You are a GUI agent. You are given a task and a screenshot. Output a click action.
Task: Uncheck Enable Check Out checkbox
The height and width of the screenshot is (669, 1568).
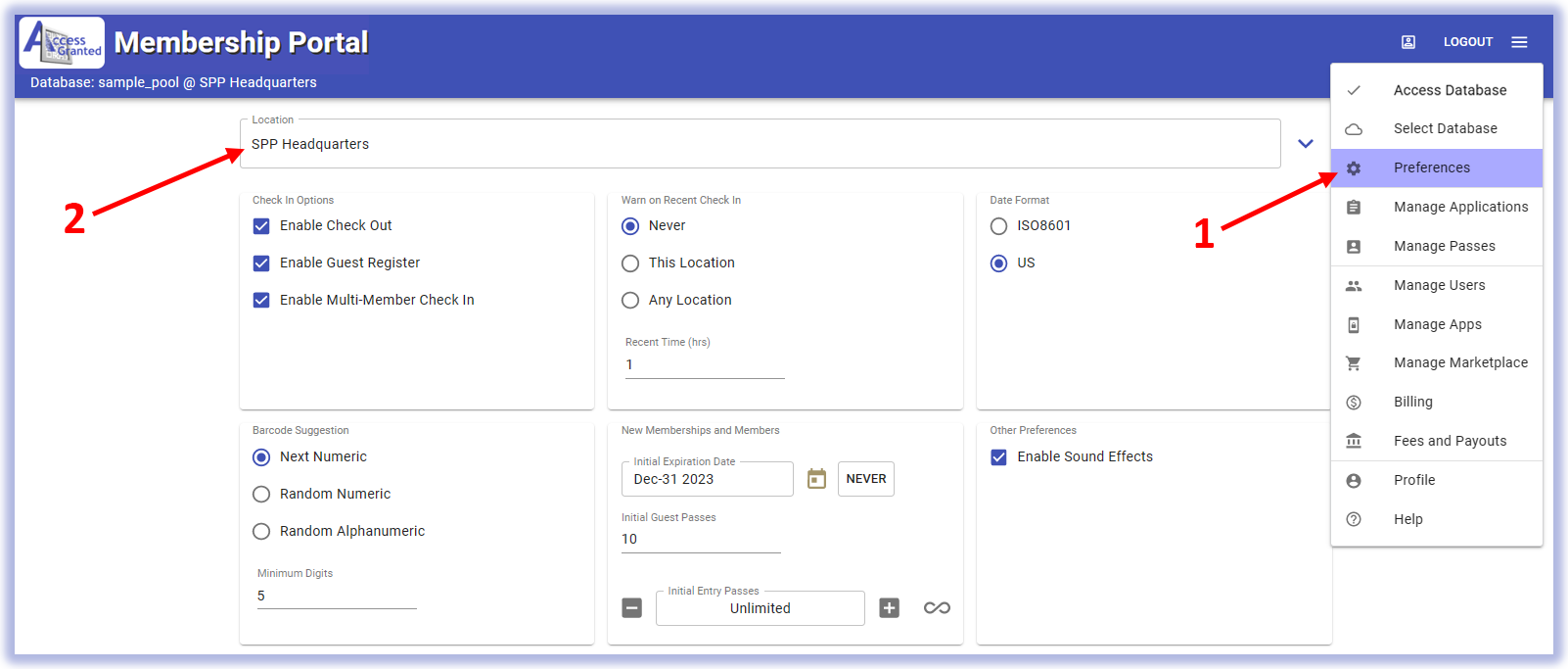261,226
